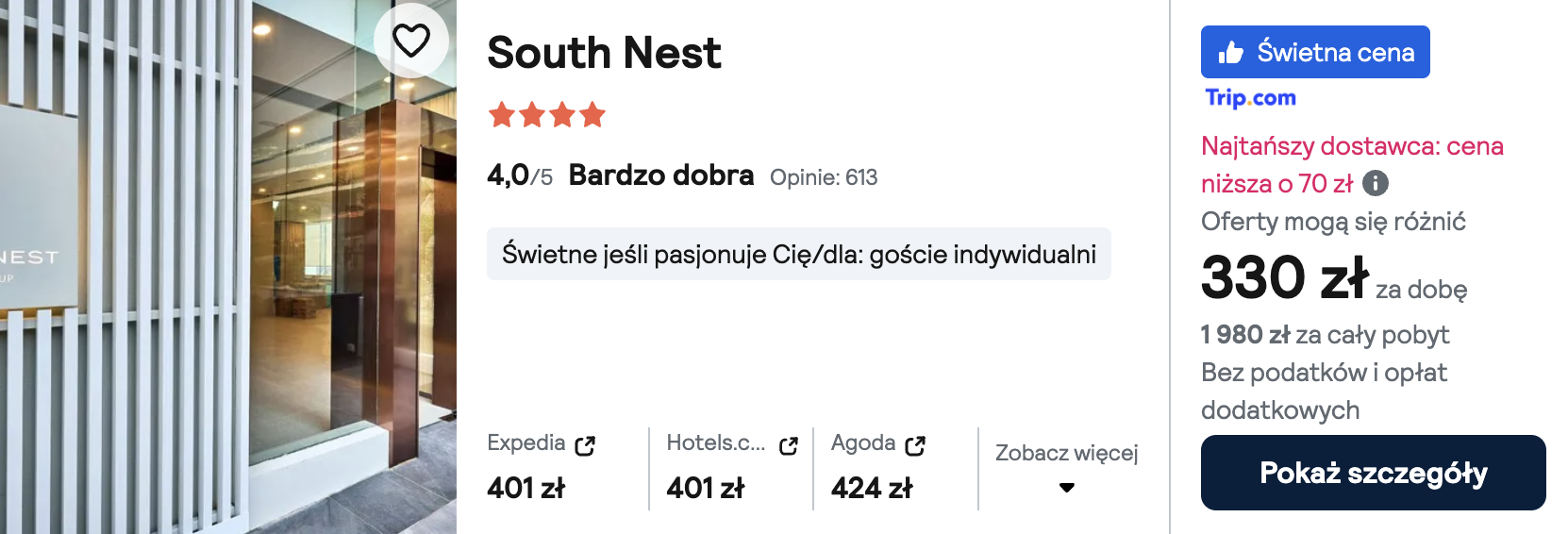Image resolution: width=1568 pixels, height=534 pixels.
Task: Click the Trip.com provider logo
Action: (1250, 97)
